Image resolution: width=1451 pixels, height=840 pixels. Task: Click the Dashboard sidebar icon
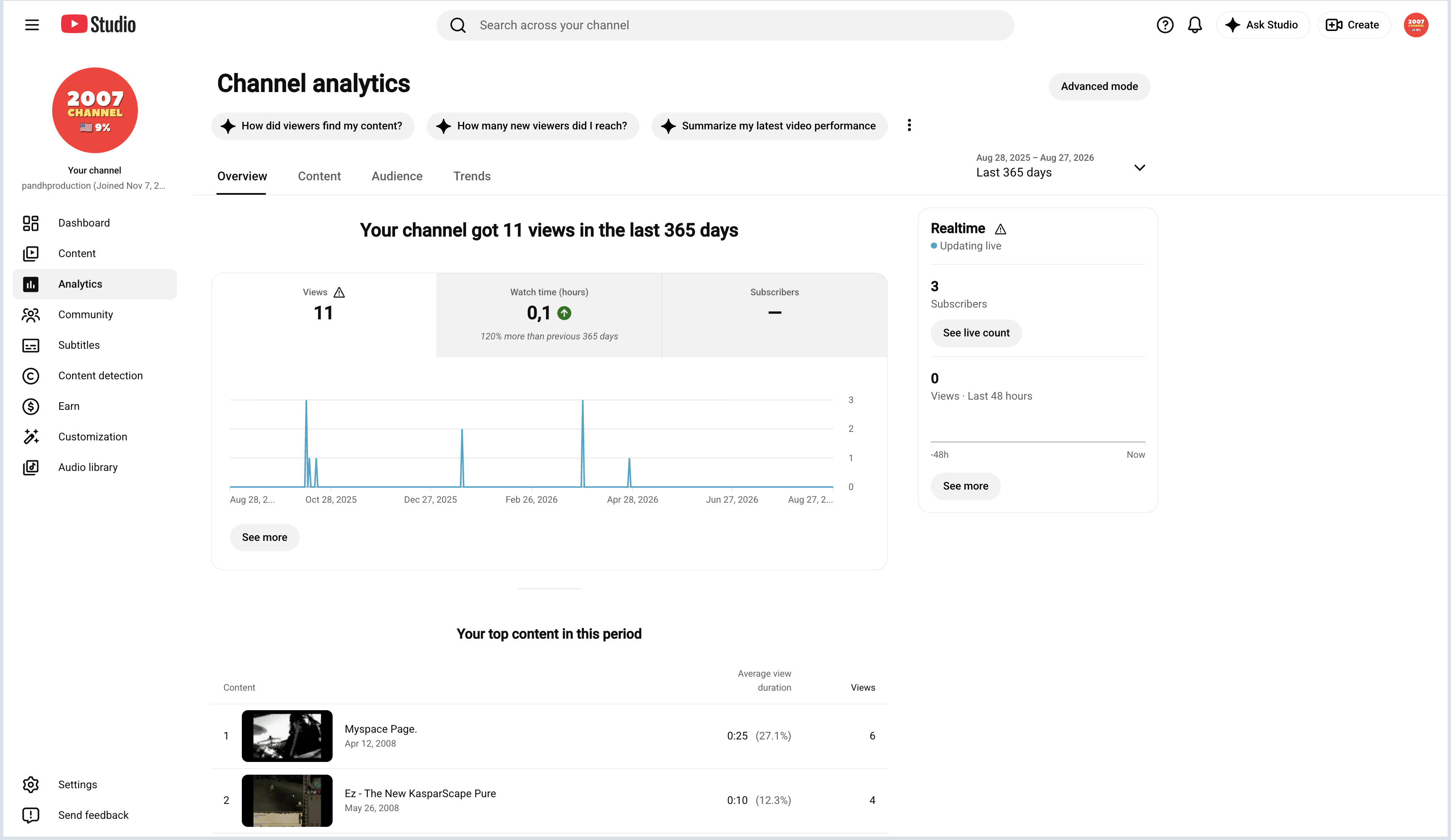[x=31, y=224]
